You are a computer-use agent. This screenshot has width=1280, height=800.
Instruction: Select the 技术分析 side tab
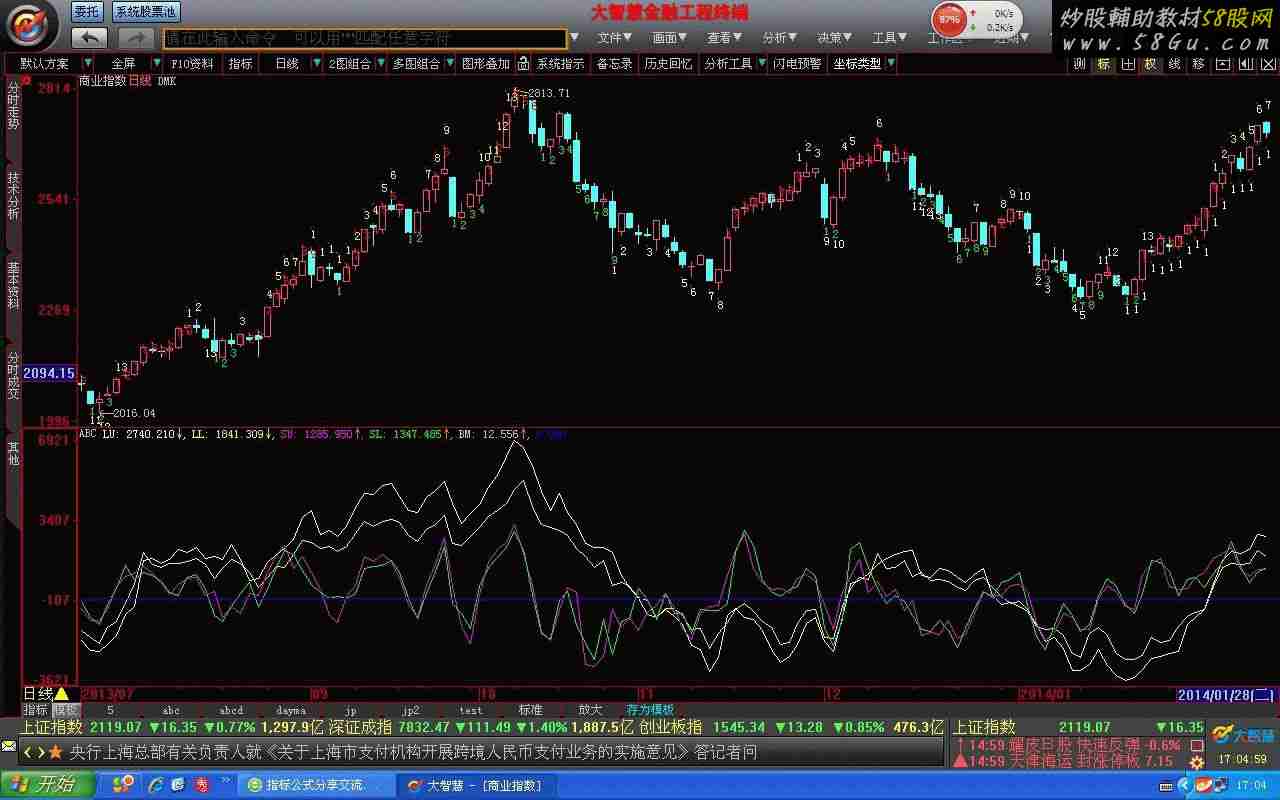tap(13, 196)
